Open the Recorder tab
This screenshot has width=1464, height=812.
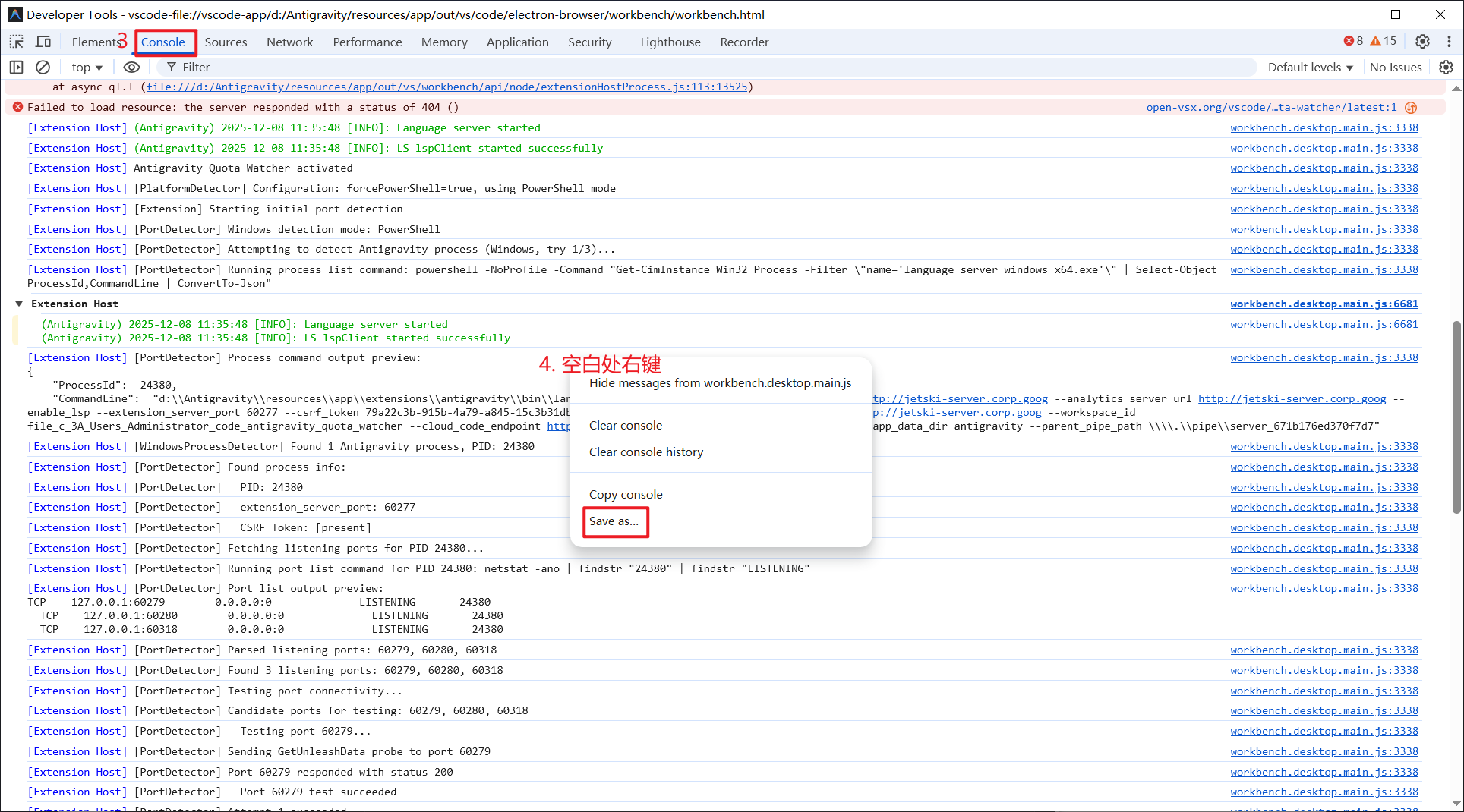click(744, 42)
